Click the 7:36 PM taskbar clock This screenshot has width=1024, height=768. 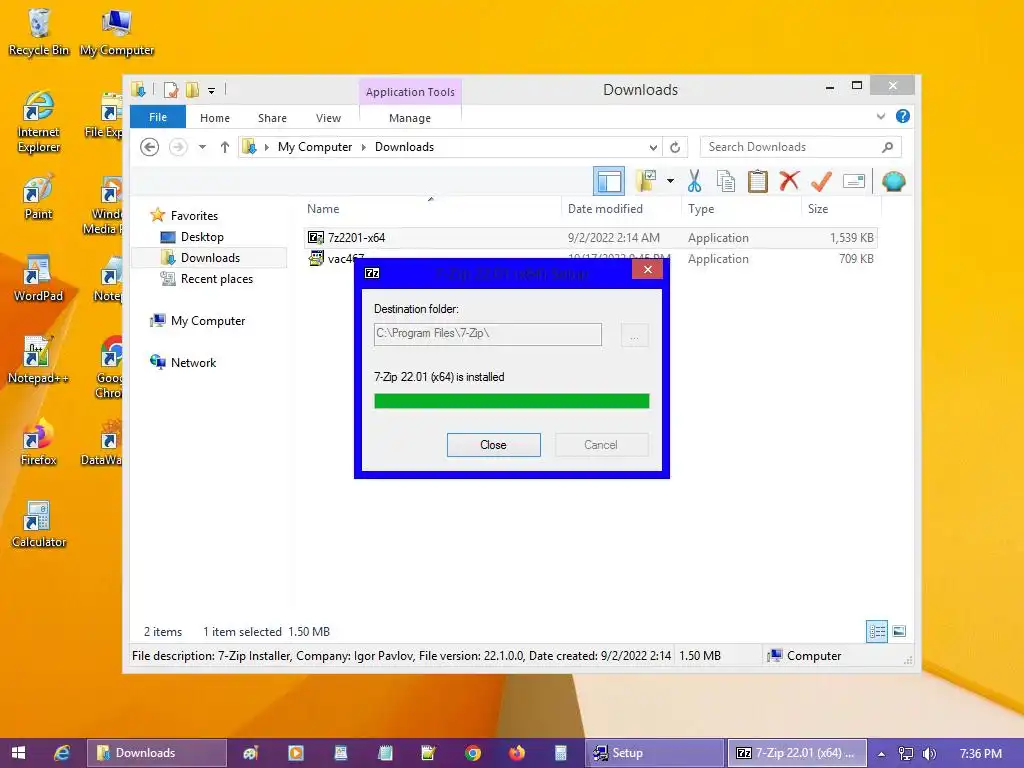(x=980, y=754)
